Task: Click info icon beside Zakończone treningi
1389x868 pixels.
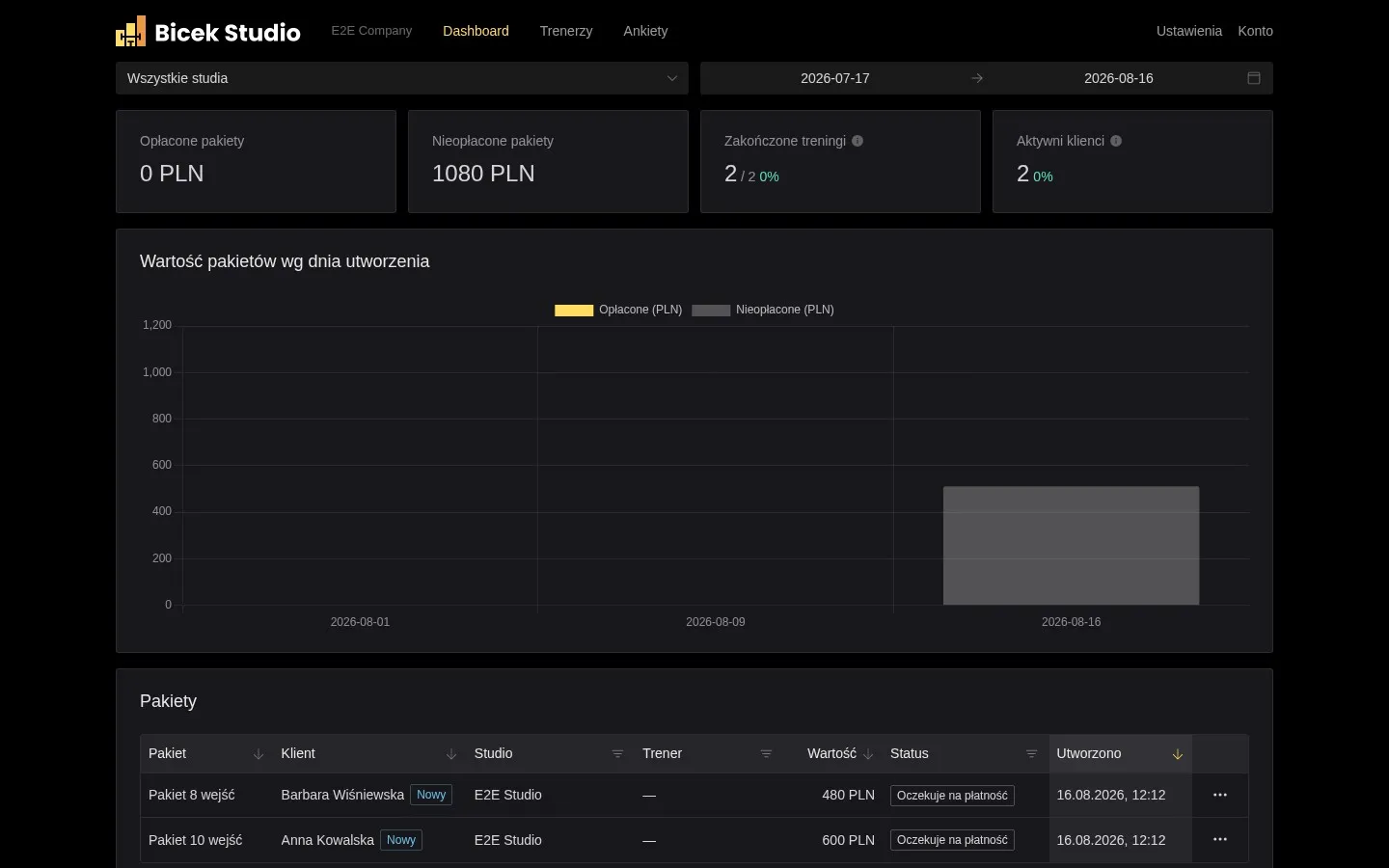Action: tap(858, 141)
